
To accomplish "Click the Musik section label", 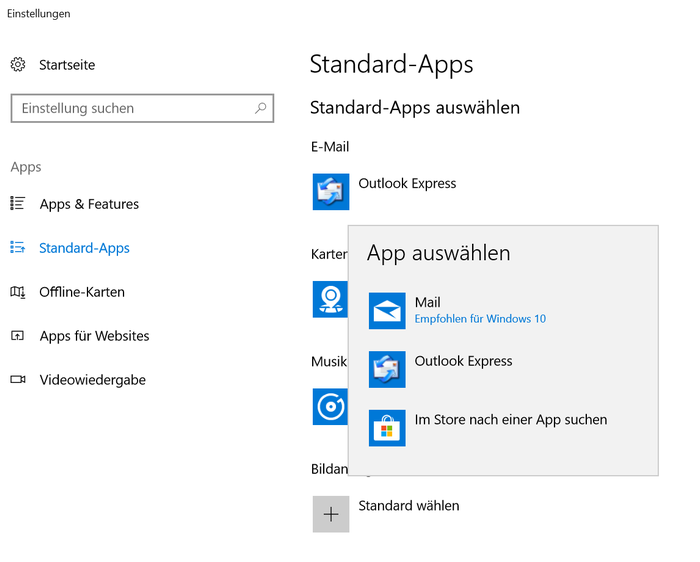I will point(329,361).
